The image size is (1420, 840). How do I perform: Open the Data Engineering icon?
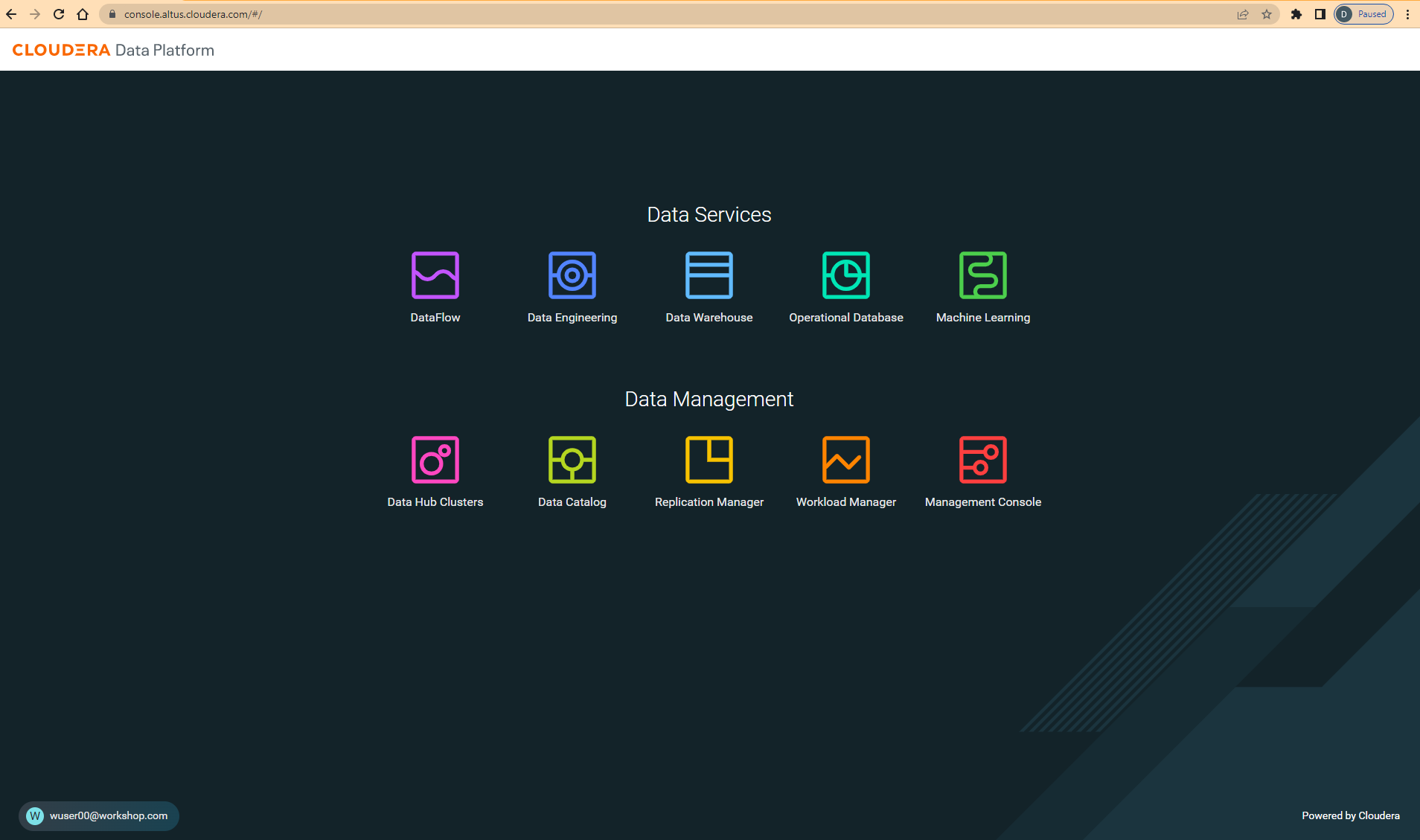(572, 275)
